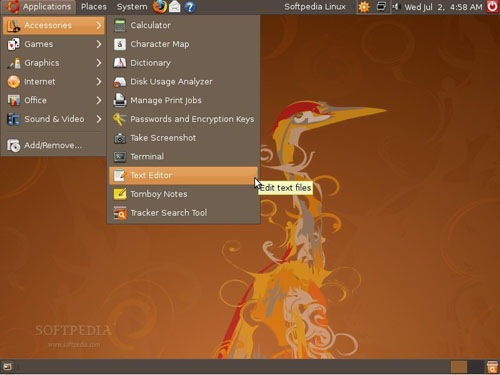Open the Help question mark launcher
The height and width of the screenshot is (375, 500).
(190, 7)
